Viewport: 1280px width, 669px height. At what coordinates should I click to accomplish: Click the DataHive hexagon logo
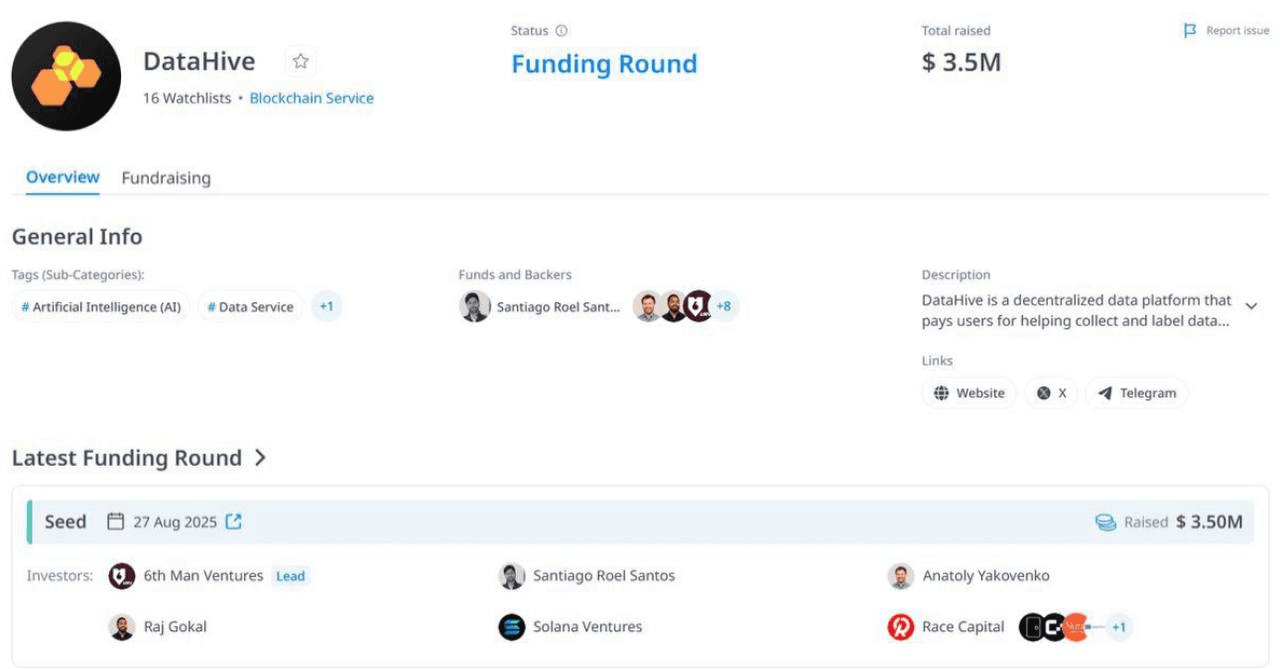(x=66, y=76)
